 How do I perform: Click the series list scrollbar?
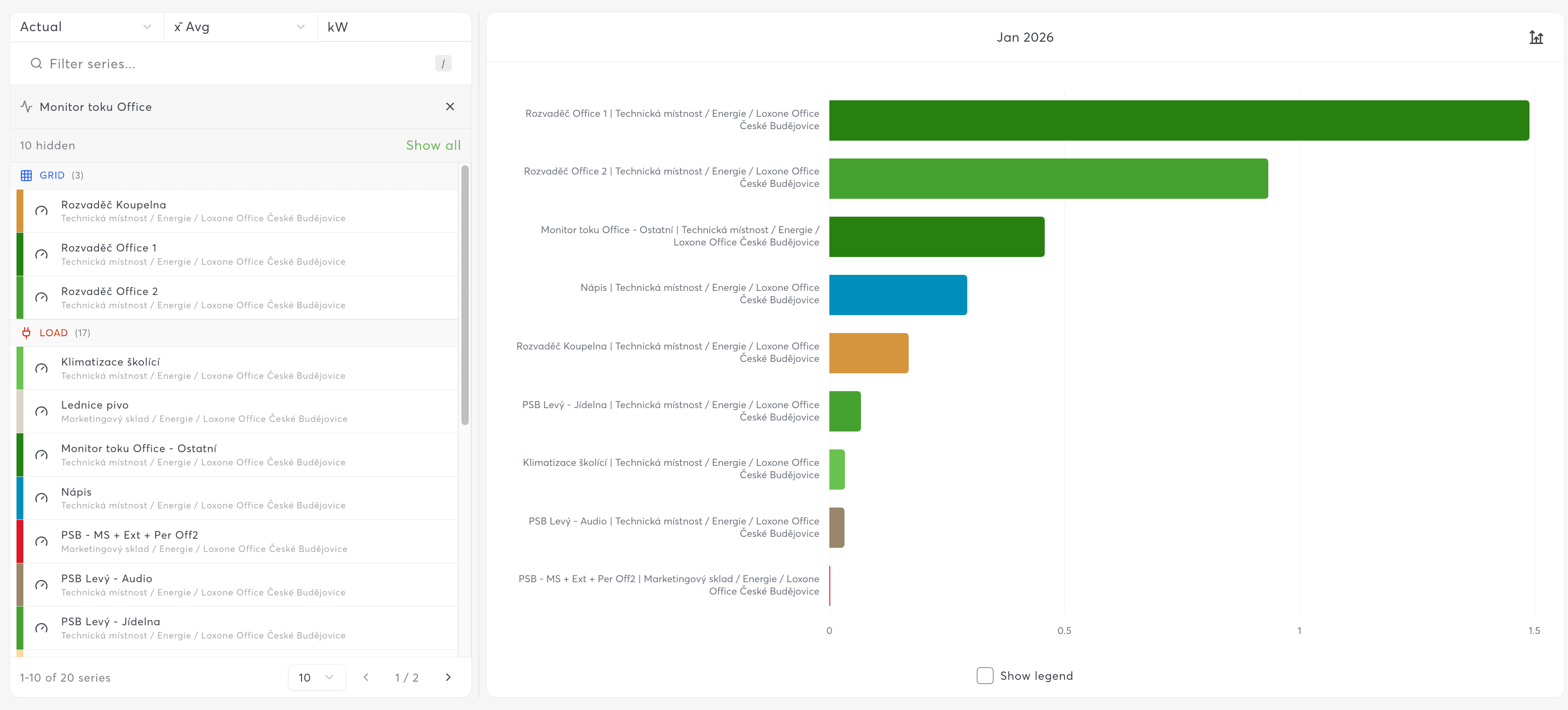465,295
